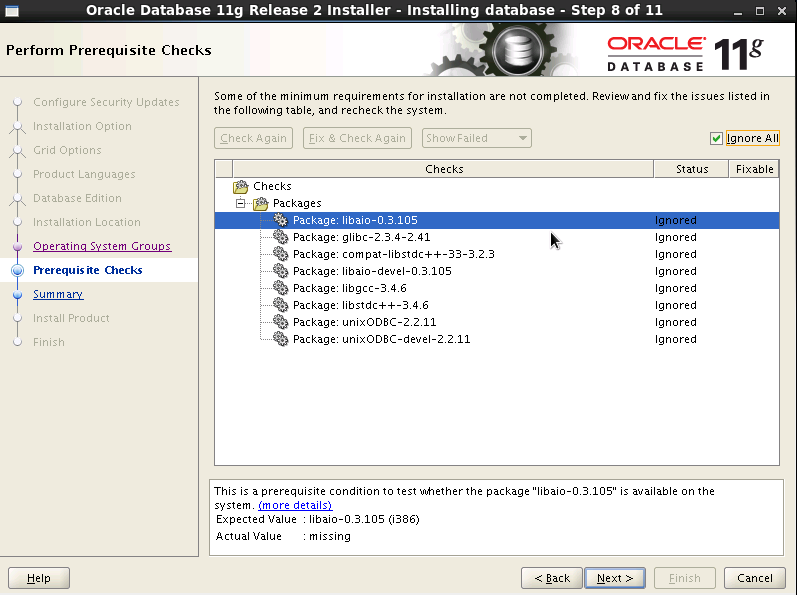
Task: Select Package glibc-2.3.4-2.41 row
Action: pos(497,237)
